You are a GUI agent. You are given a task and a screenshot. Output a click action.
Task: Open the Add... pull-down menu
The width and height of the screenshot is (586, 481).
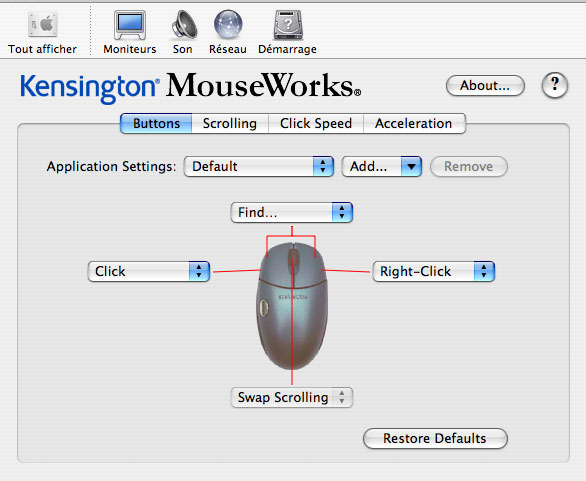[x=382, y=166]
